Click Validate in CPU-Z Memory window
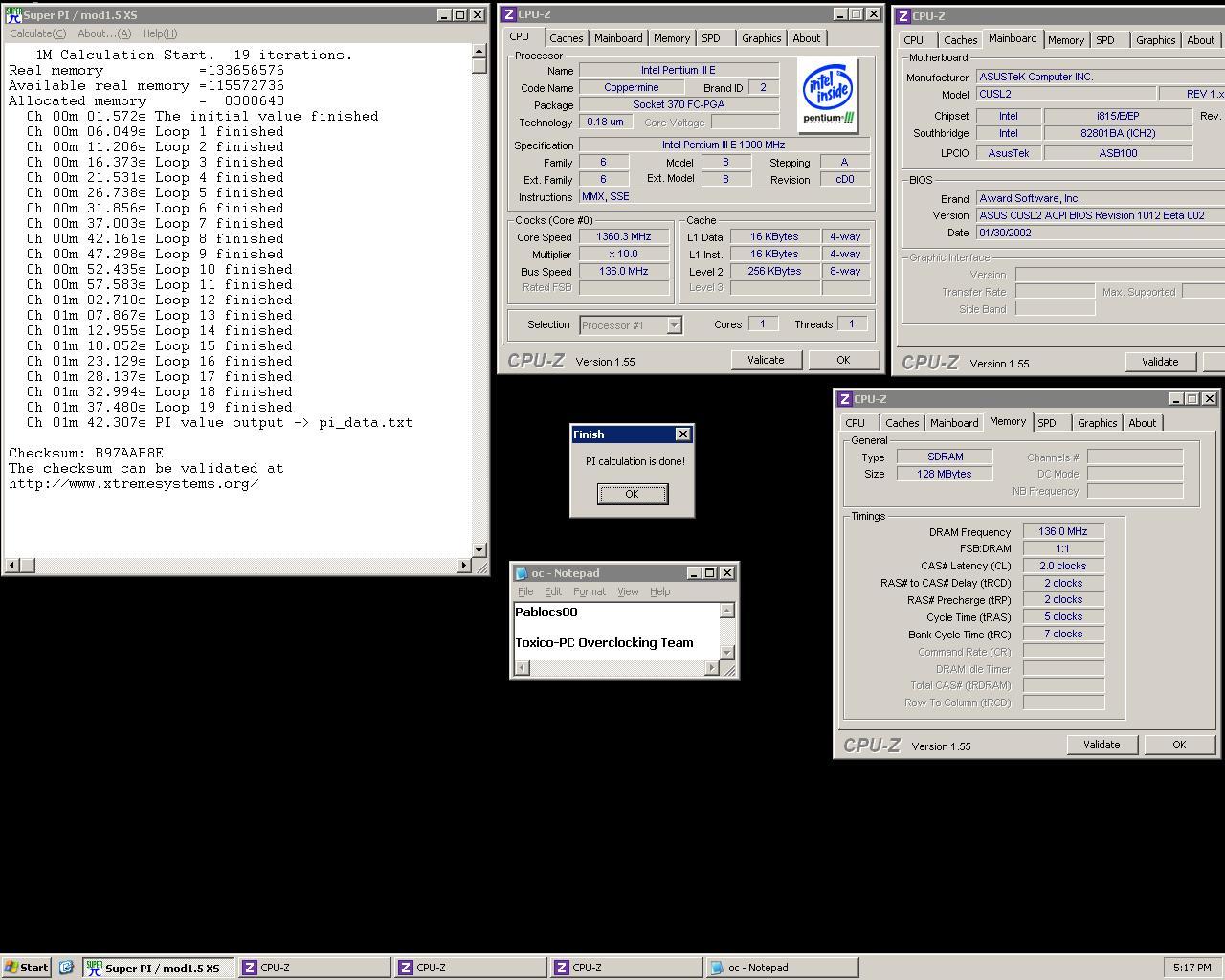This screenshot has width=1225, height=980. point(1102,745)
